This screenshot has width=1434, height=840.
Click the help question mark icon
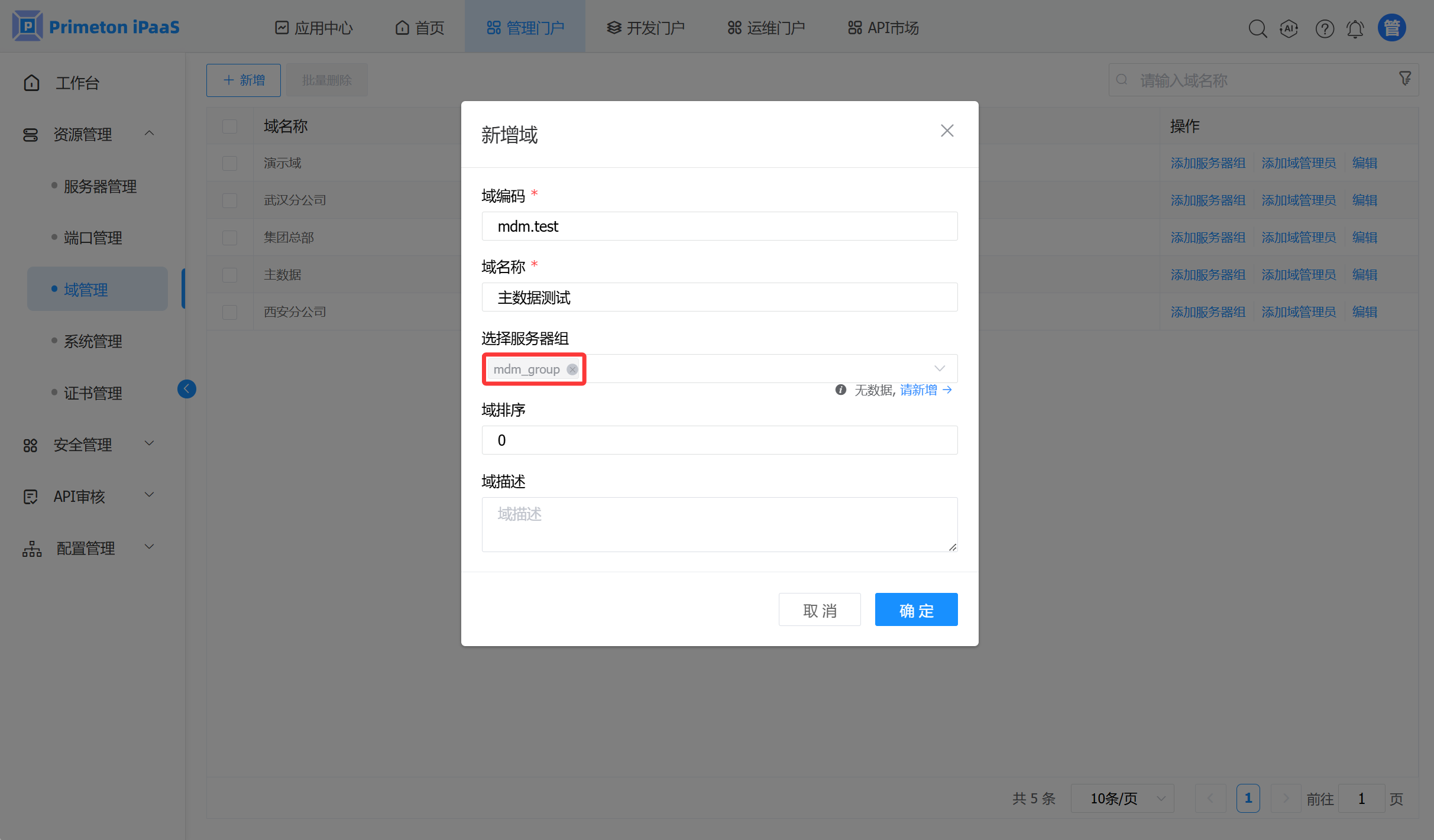point(1325,28)
